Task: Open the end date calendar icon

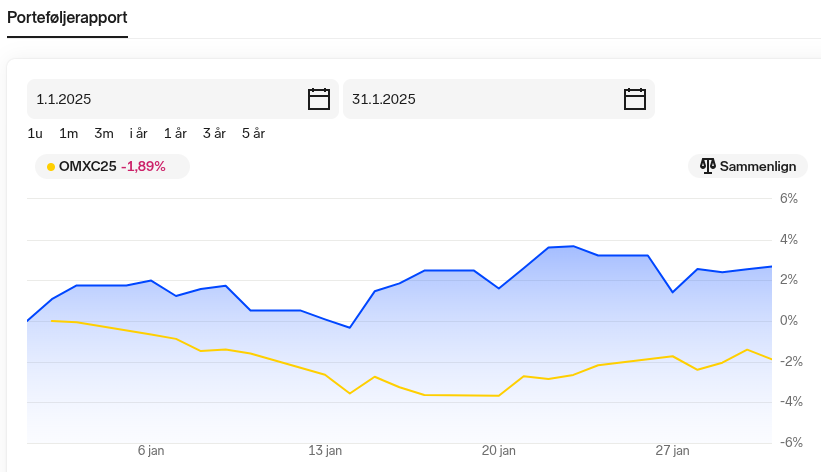Action: [x=635, y=99]
